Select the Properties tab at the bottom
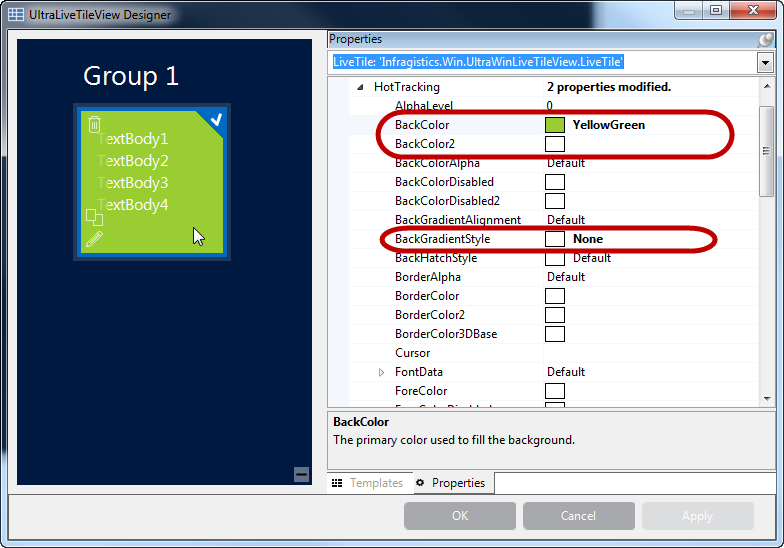 (x=450, y=483)
